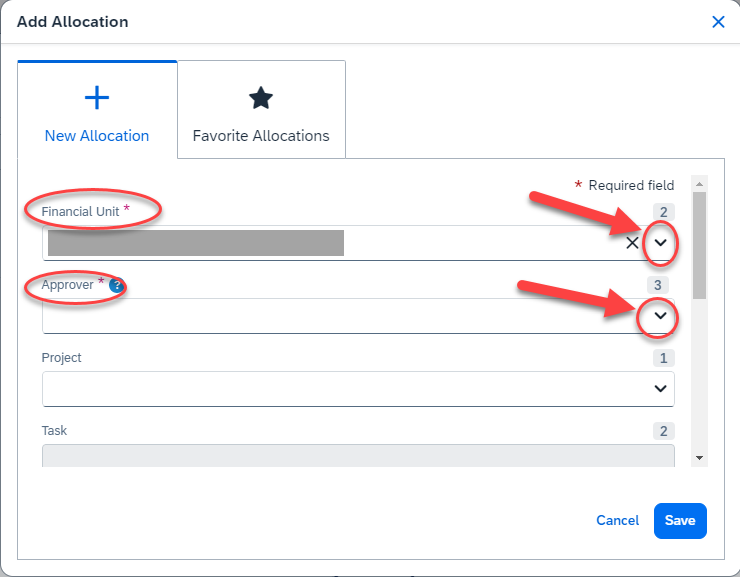Close the Add Allocation dialog
Screen dimensions: 740x577
pos(718,22)
